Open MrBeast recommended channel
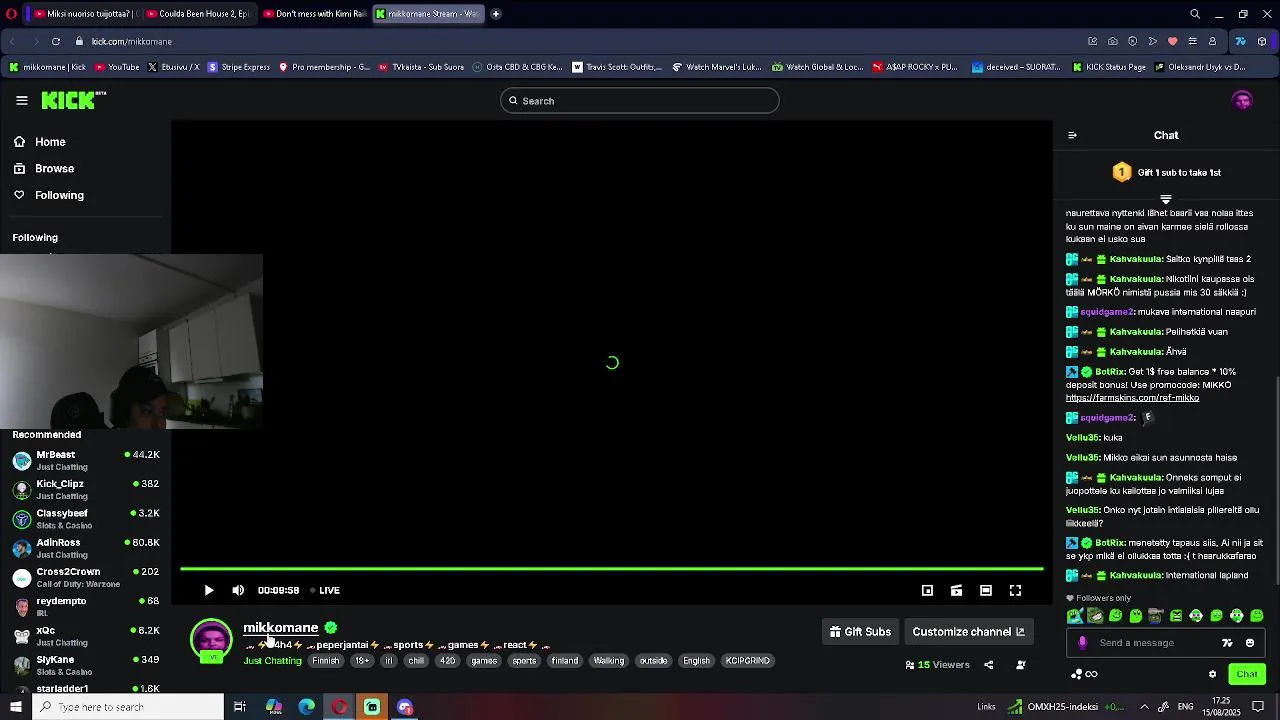The image size is (1280, 720). pos(86,460)
